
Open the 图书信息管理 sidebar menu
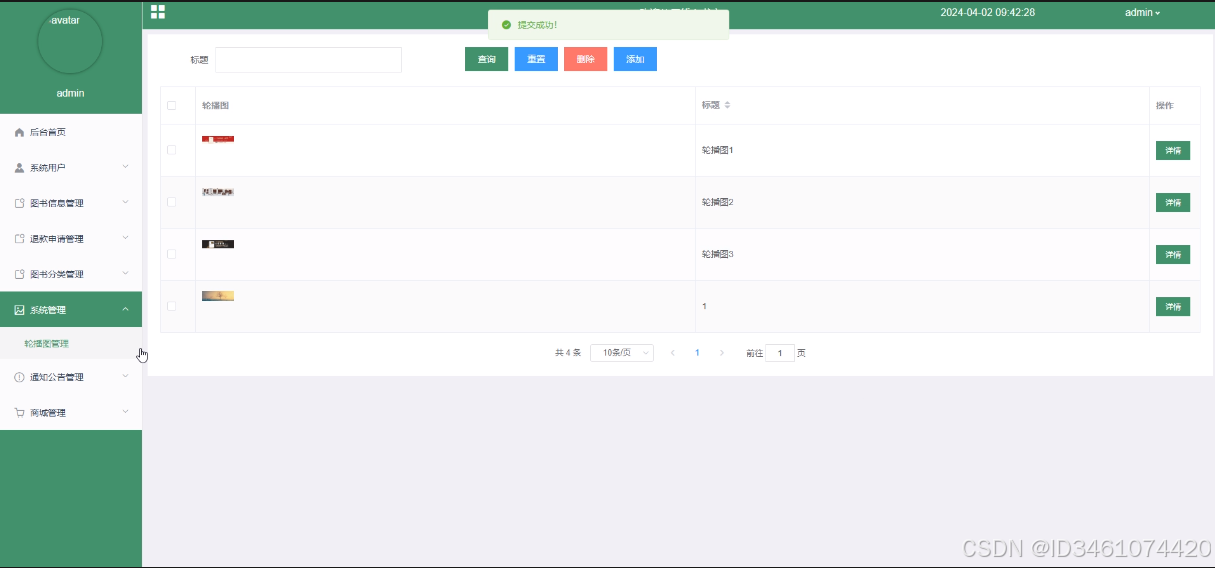[x=71, y=203]
